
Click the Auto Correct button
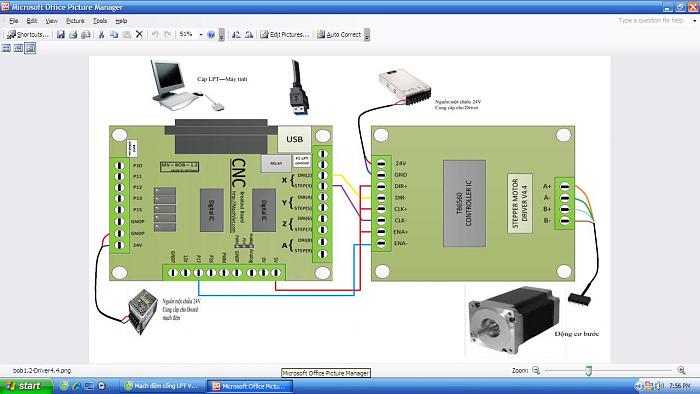point(339,34)
